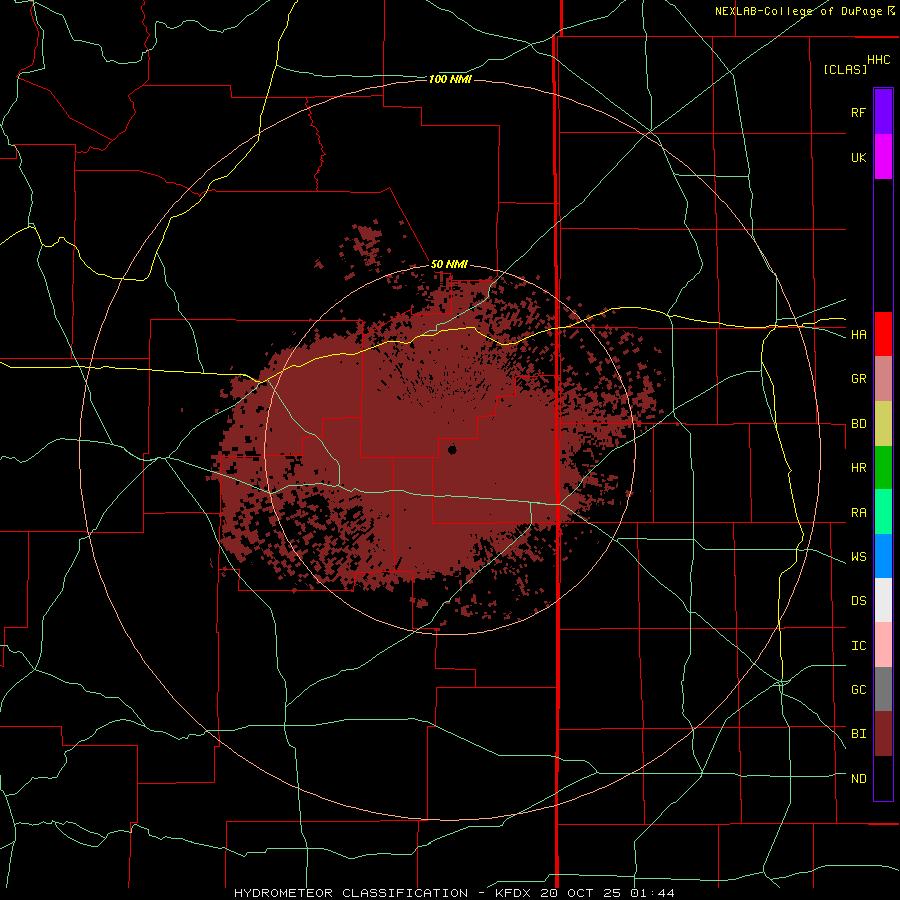Click the 50 NMI range ring label
Screen dimensions: 900x900
pyautogui.click(x=449, y=265)
